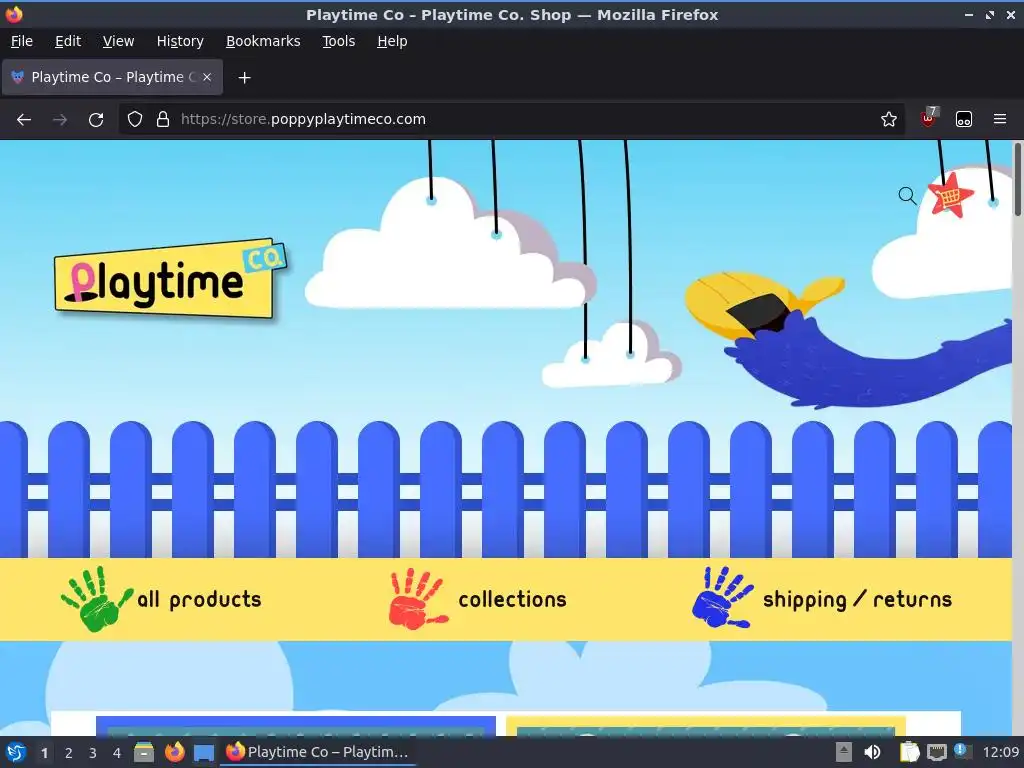This screenshot has height=768, width=1024.
Task: Launch the file manager from the taskbar
Action: click(x=144, y=752)
